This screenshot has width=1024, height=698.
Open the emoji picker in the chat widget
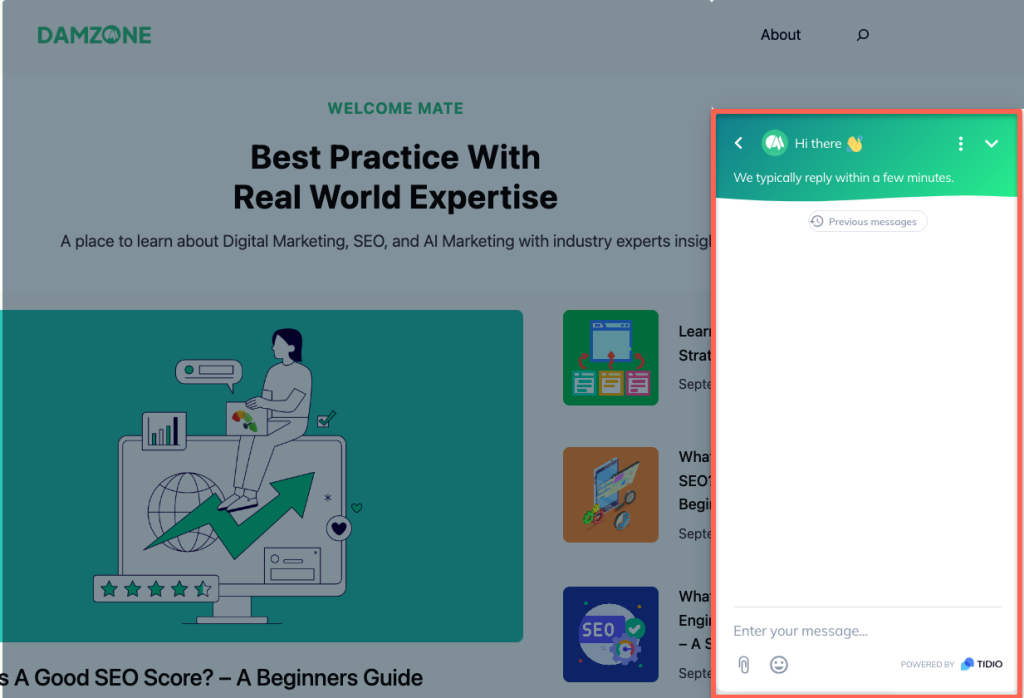(779, 664)
